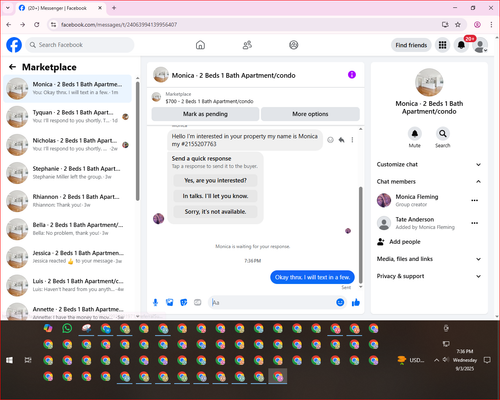Open Windows notification center icon

pos(487,360)
